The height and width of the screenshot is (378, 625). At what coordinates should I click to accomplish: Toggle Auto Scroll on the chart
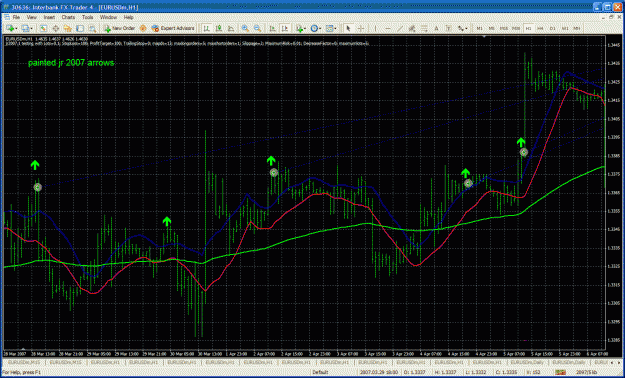tap(273, 28)
